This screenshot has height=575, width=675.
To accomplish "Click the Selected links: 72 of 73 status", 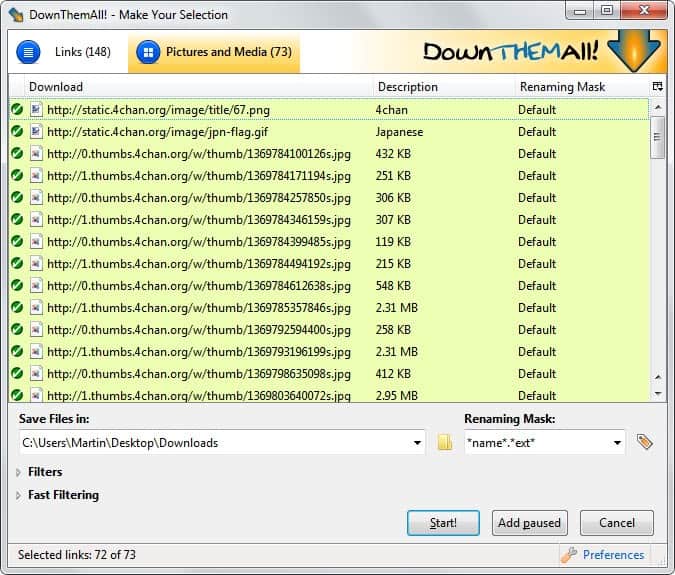I will coord(77,555).
